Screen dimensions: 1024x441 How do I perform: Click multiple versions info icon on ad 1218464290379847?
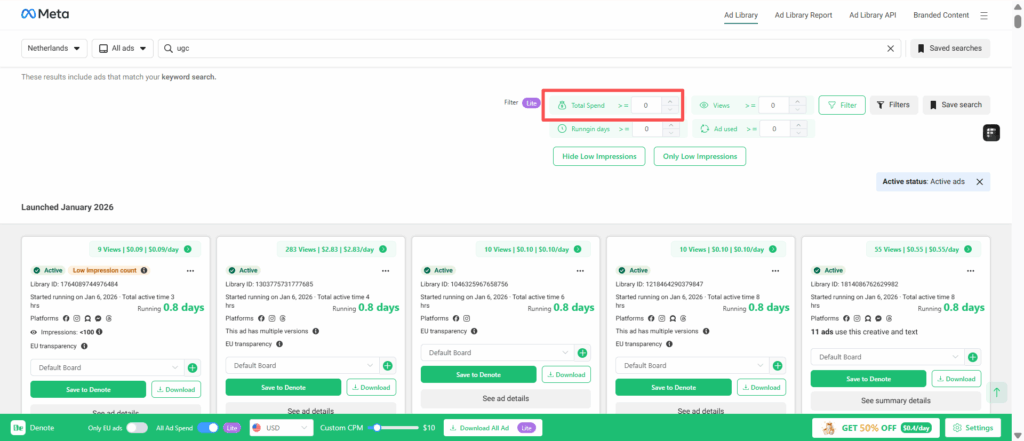point(706,331)
